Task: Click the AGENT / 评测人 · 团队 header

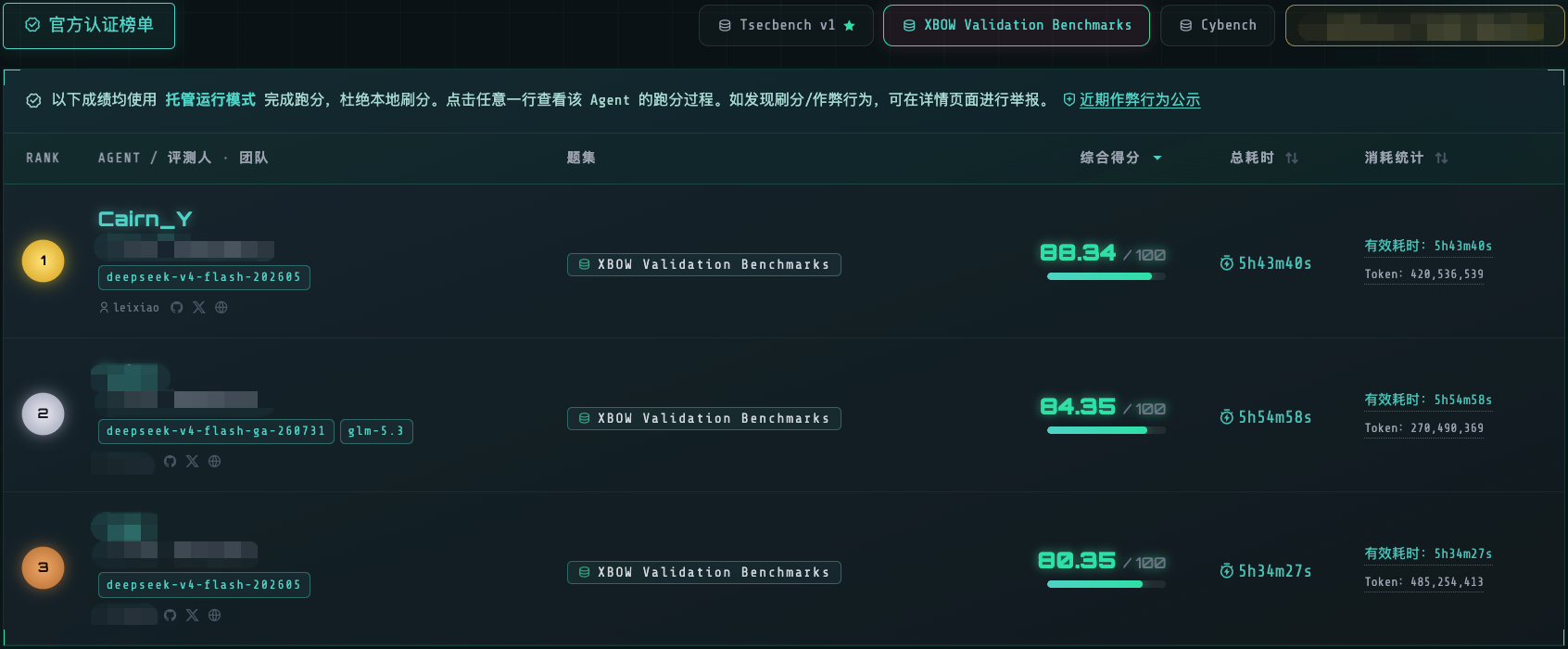Action: pos(183,159)
